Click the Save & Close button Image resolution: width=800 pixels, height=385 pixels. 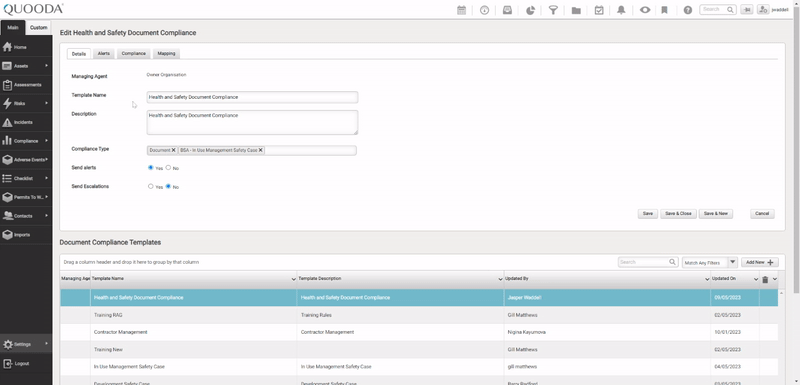[x=678, y=214]
